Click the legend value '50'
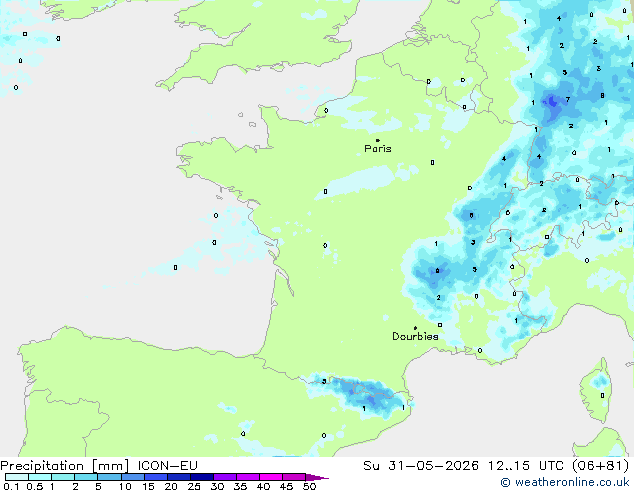 309,486
